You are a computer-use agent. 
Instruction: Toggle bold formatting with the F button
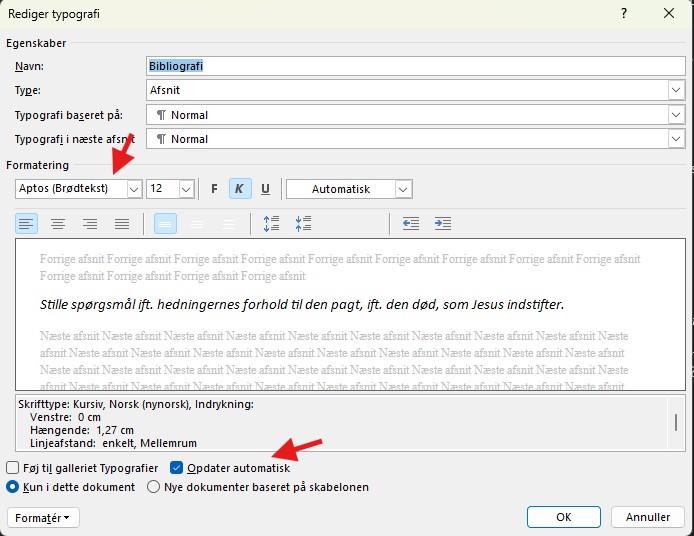click(214, 189)
